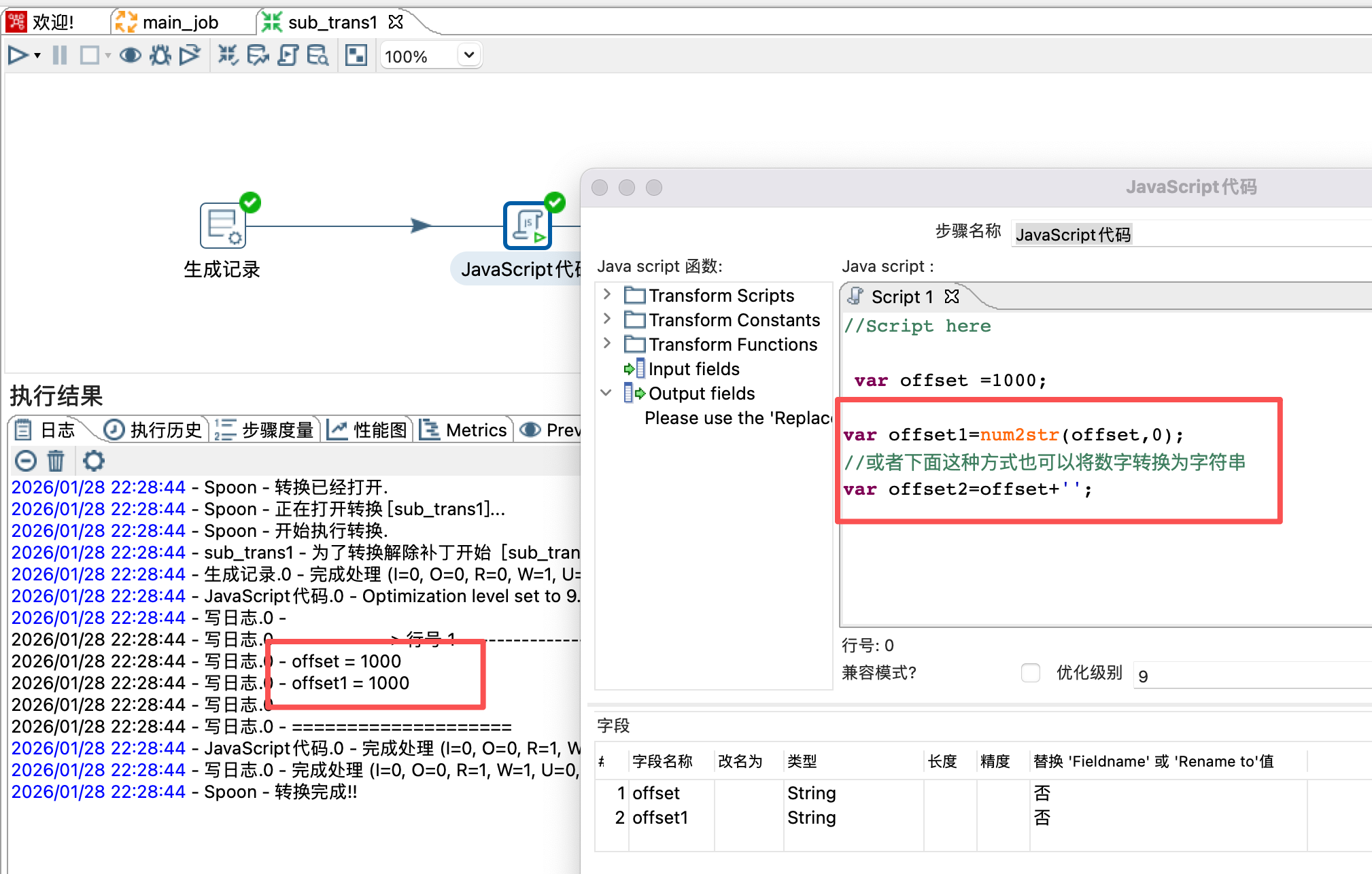Collapse the Output fields tree node
Image resolution: width=1372 pixels, height=874 pixels.
(x=606, y=393)
